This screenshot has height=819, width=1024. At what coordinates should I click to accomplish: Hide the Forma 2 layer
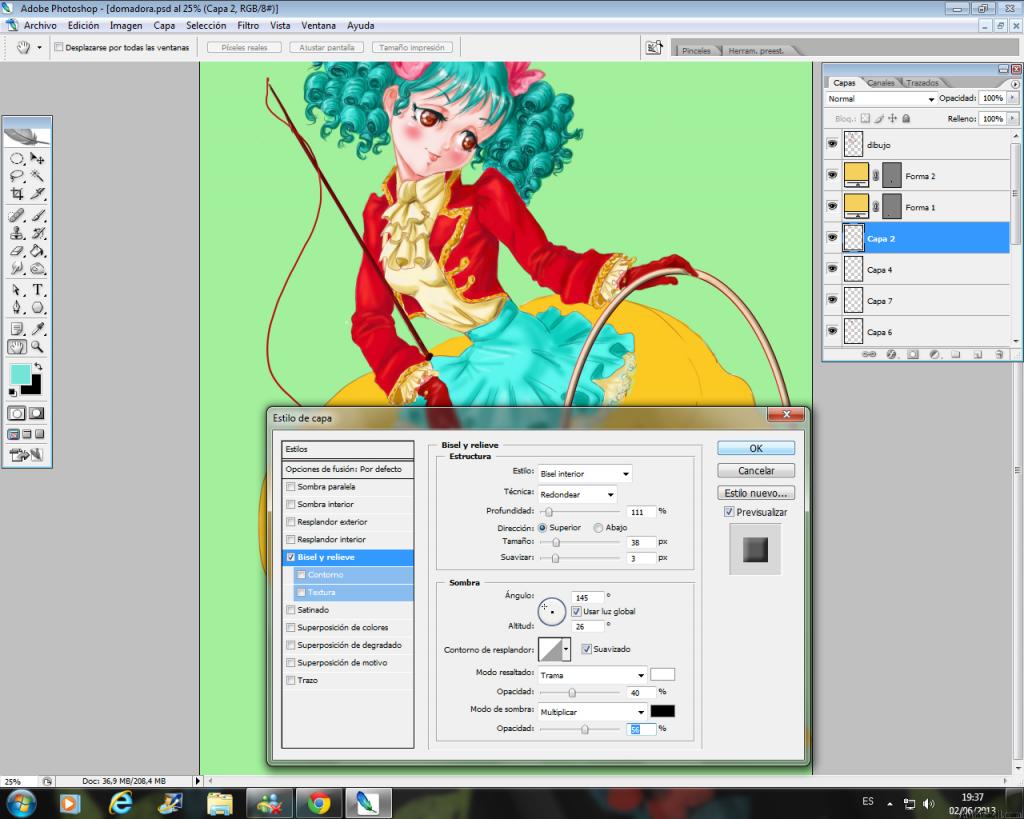pos(832,175)
